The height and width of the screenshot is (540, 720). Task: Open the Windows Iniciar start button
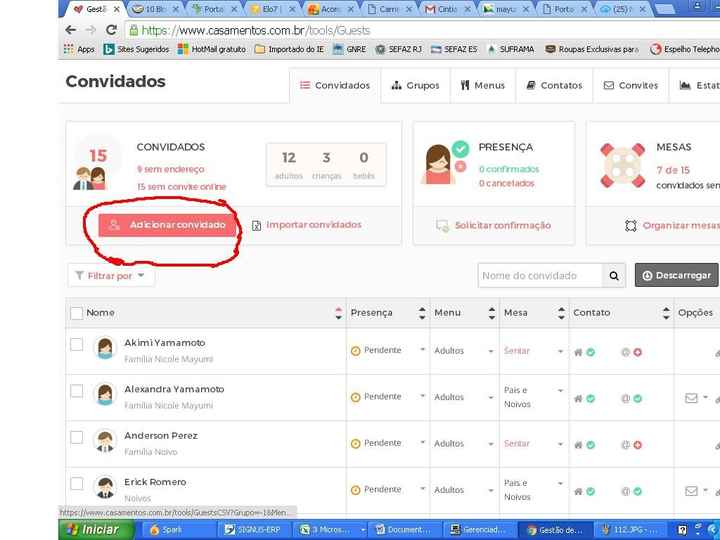pyautogui.click(x=96, y=530)
